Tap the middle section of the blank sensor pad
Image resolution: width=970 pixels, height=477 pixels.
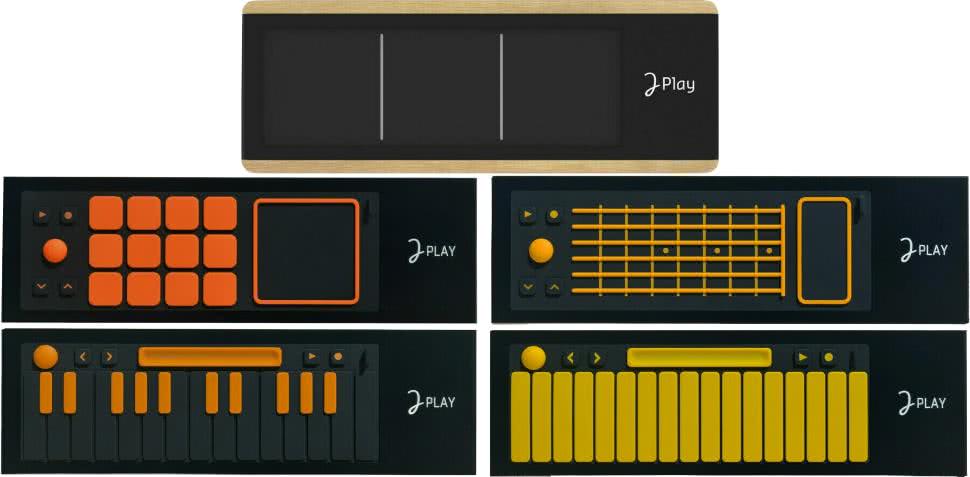441,87
